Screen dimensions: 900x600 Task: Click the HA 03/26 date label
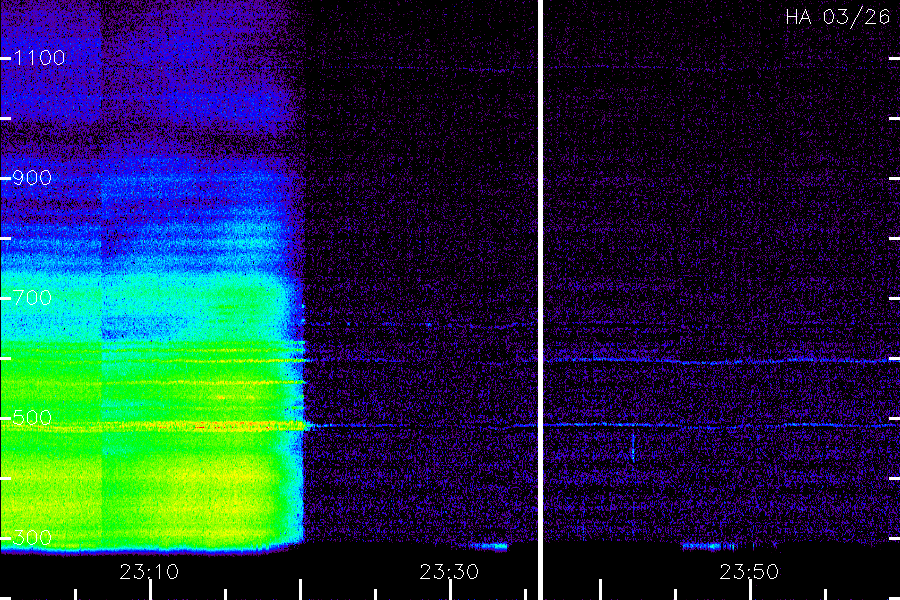click(837, 17)
